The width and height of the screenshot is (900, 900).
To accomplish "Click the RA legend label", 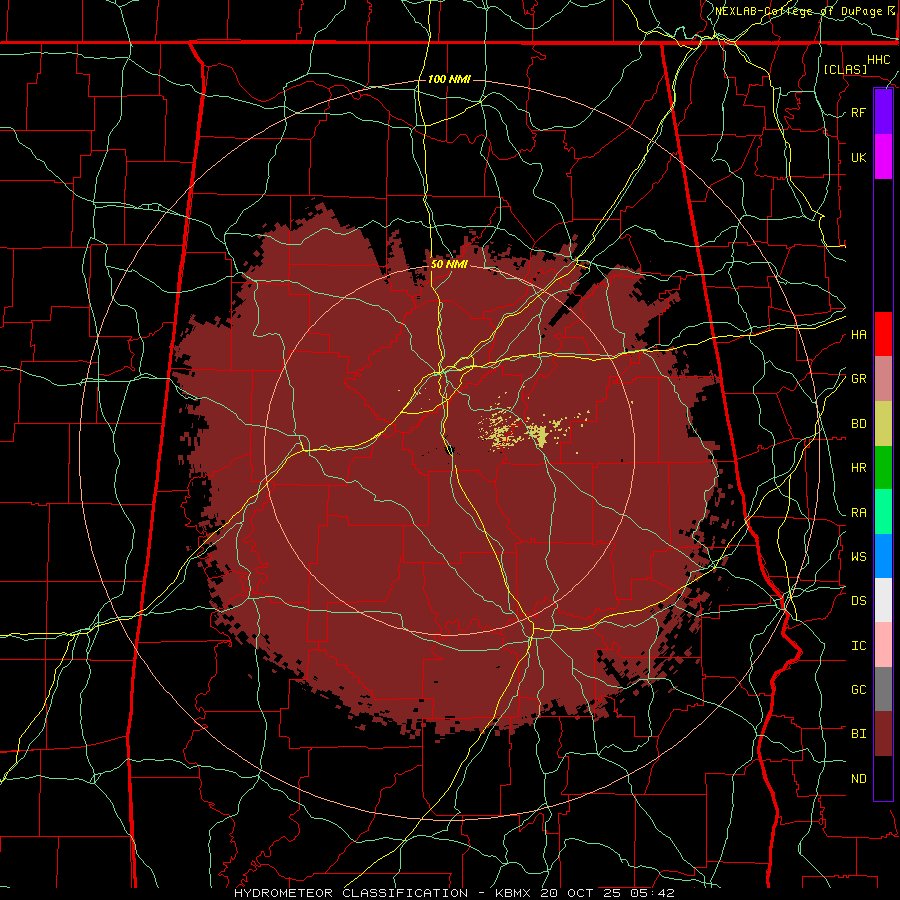I will click(858, 513).
